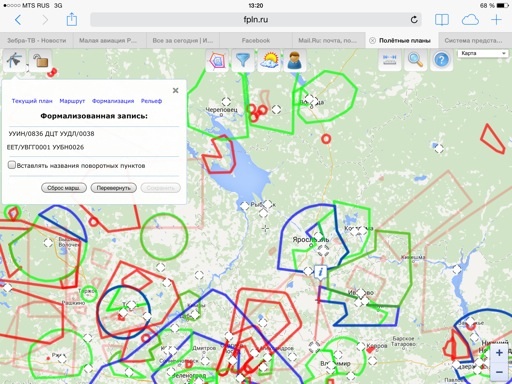The width and height of the screenshot is (512, 384).
Task: Tap the fpln.ru address bar
Action: tap(256, 20)
